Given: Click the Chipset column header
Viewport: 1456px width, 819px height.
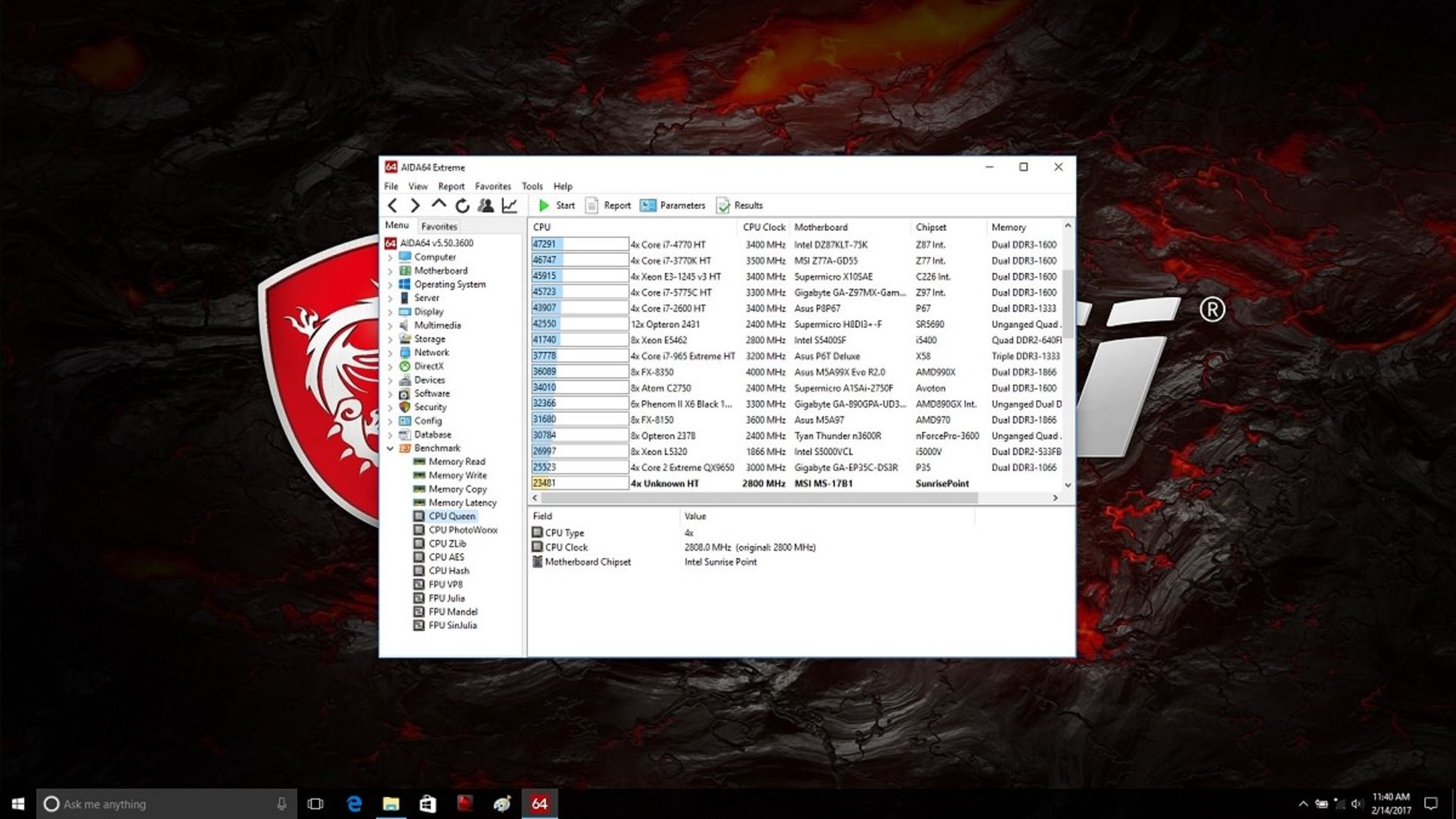Looking at the screenshot, I should pos(948,227).
